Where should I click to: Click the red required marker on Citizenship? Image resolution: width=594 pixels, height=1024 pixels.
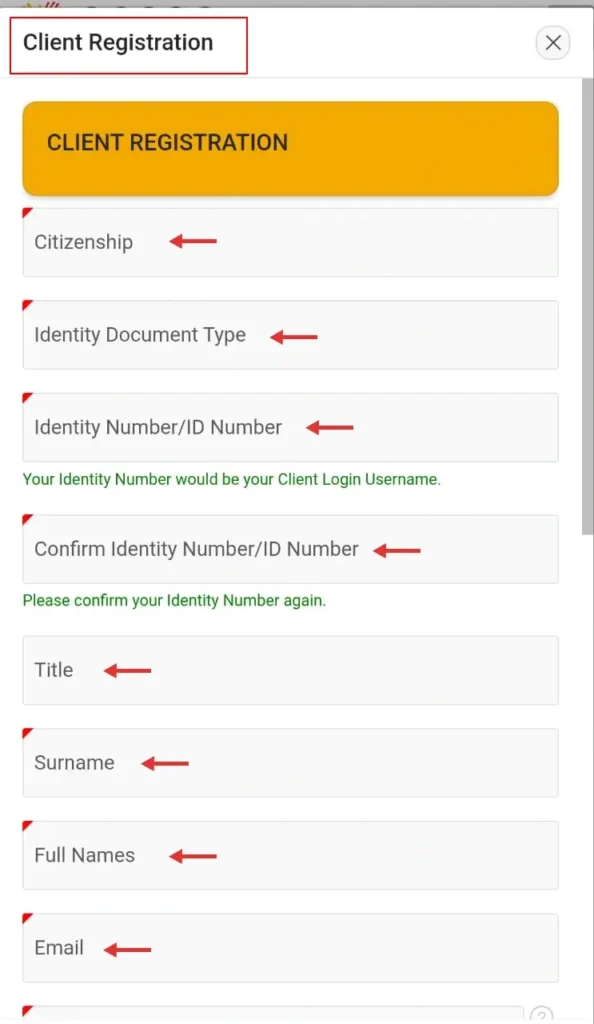tap(27, 212)
